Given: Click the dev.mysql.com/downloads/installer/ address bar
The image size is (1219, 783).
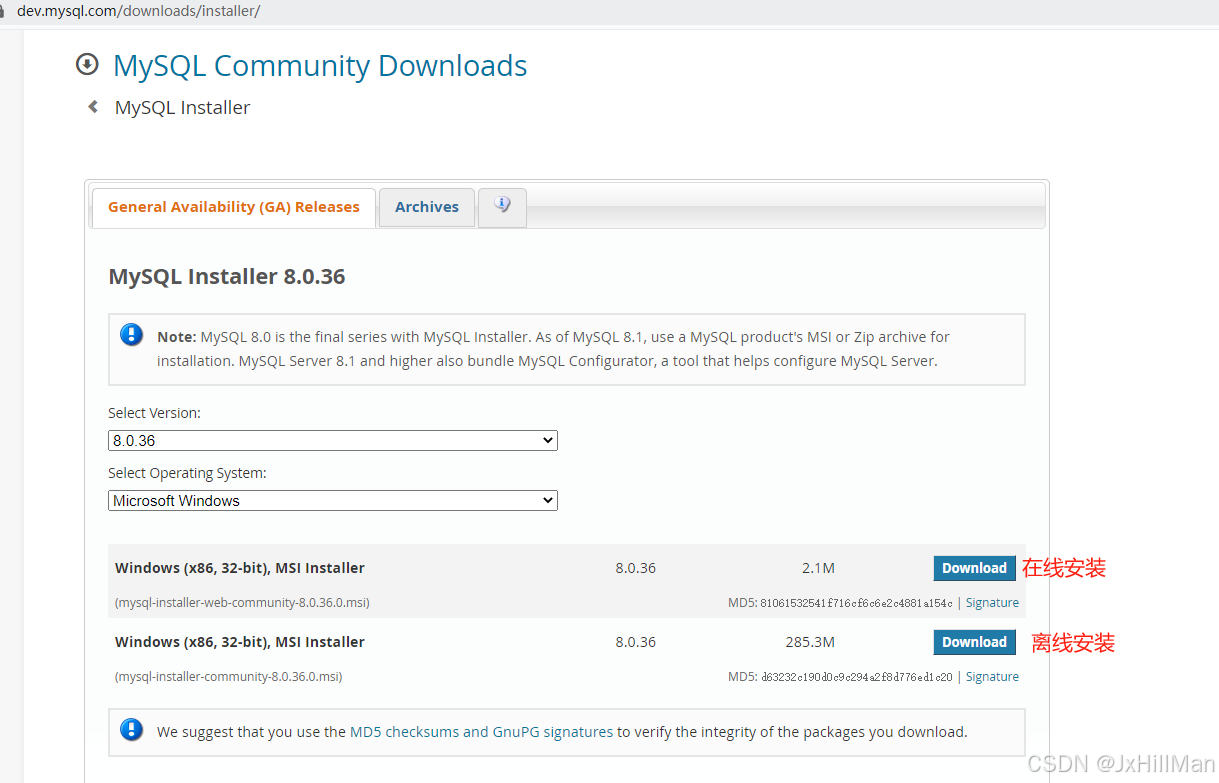Looking at the screenshot, I should [x=139, y=11].
